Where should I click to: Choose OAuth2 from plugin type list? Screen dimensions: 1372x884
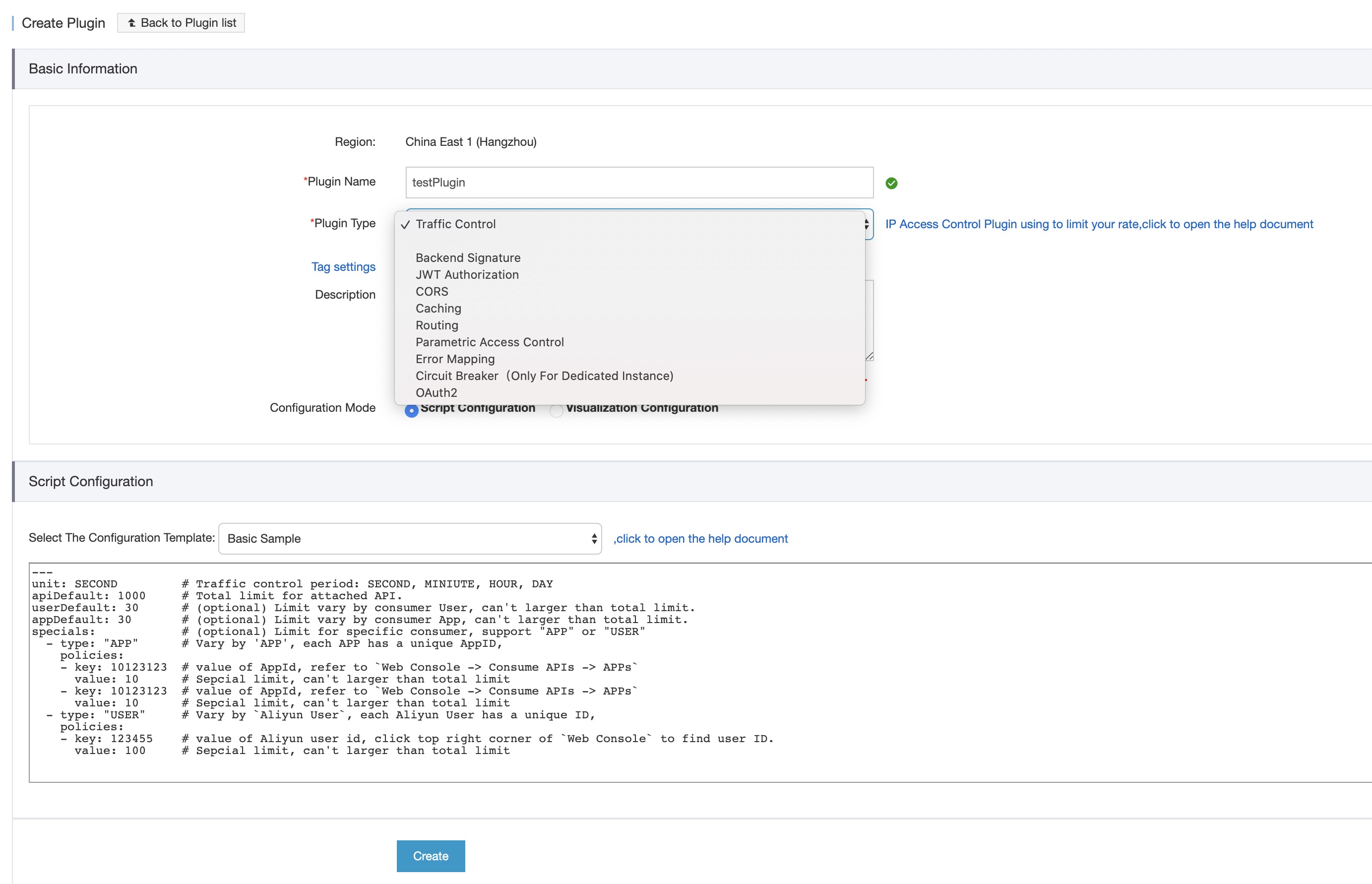tap(436, 392)
